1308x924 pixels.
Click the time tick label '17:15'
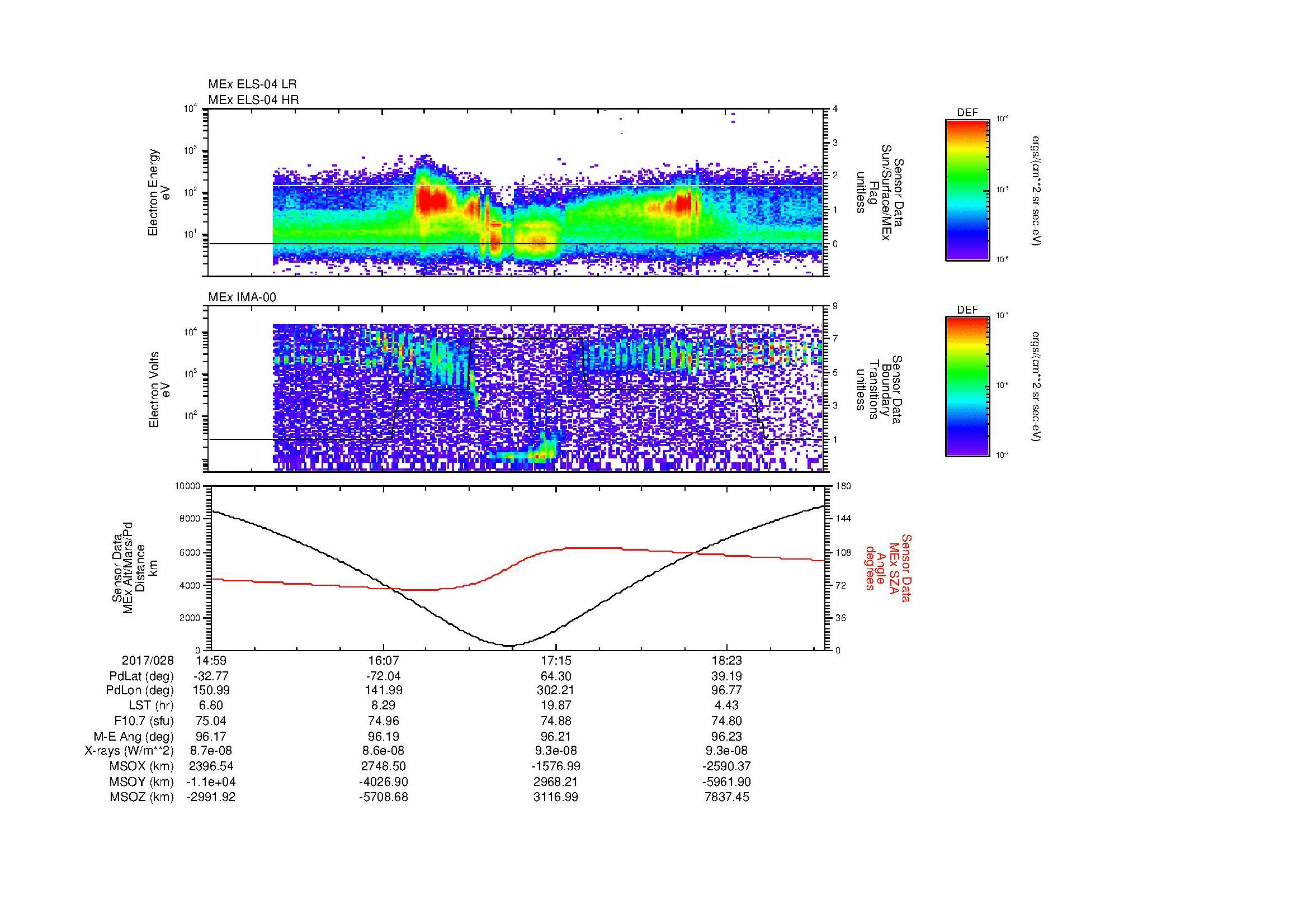[x=556, y=660]
